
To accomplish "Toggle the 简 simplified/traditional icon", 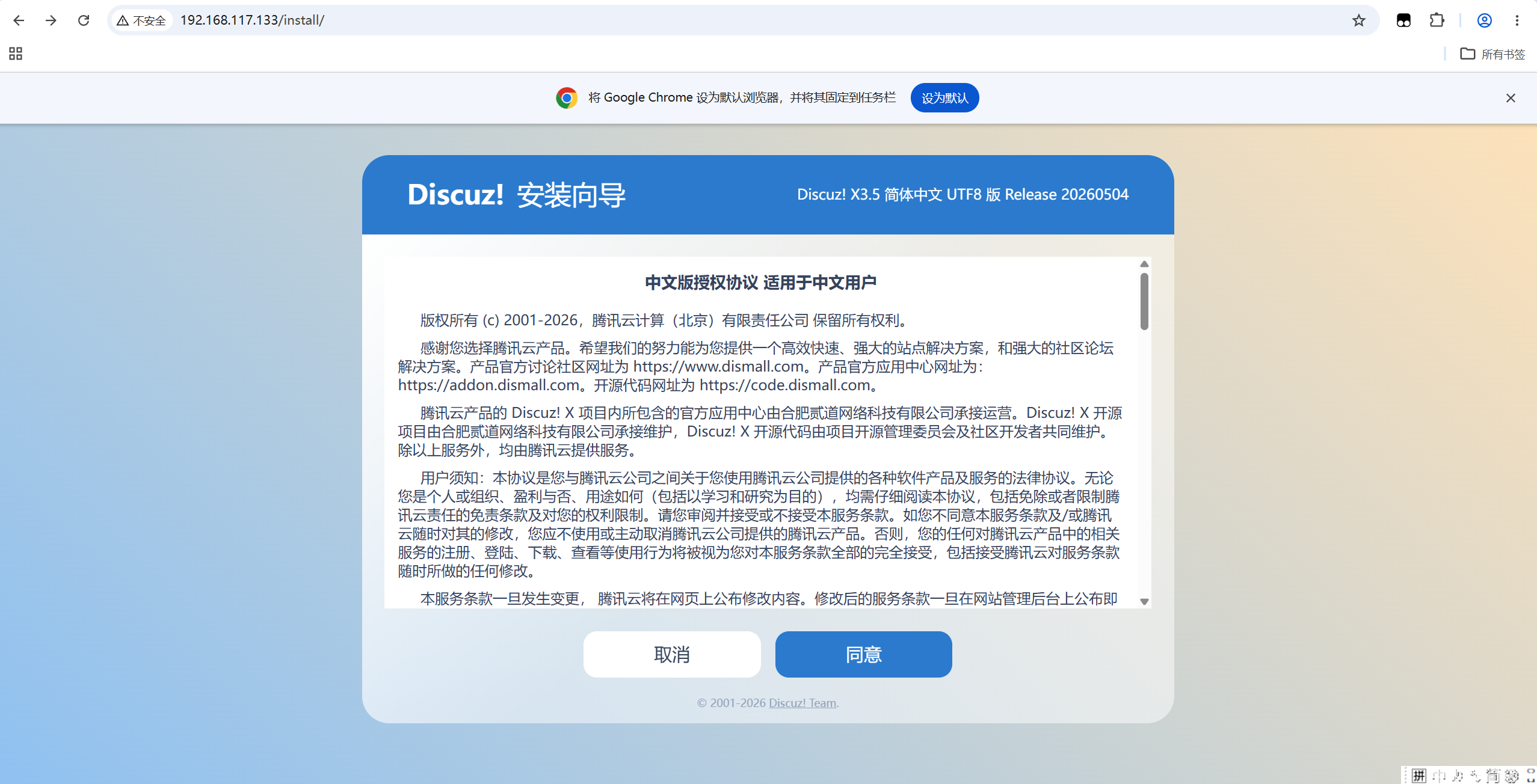I will click(1493, 776).
